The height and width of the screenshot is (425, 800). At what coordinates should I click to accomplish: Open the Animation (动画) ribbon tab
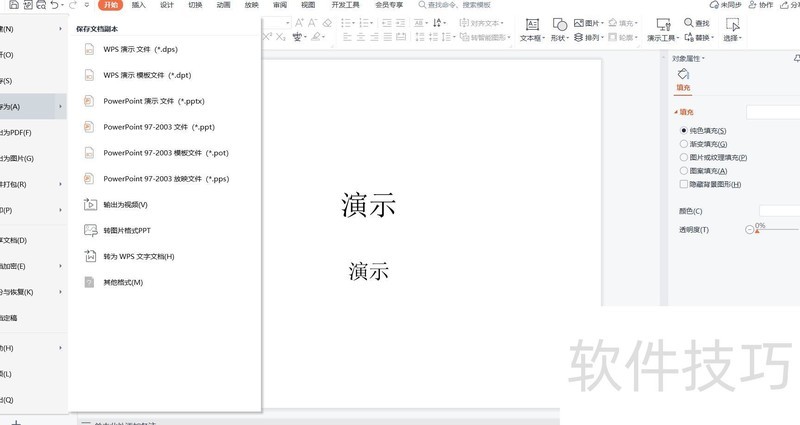[x=223, y=5]
